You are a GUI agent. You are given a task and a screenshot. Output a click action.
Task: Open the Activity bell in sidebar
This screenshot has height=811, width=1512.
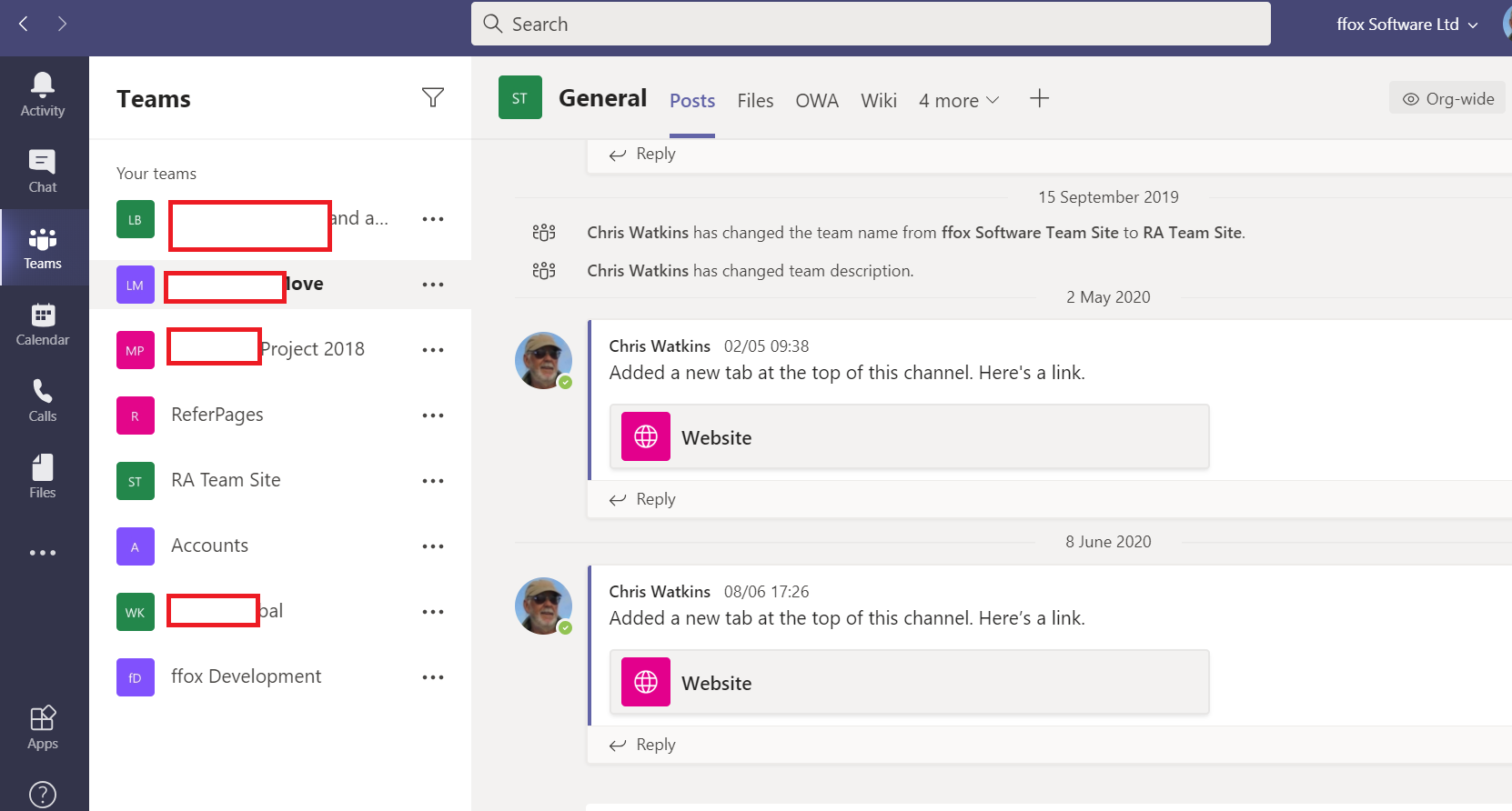coord(43,95)
